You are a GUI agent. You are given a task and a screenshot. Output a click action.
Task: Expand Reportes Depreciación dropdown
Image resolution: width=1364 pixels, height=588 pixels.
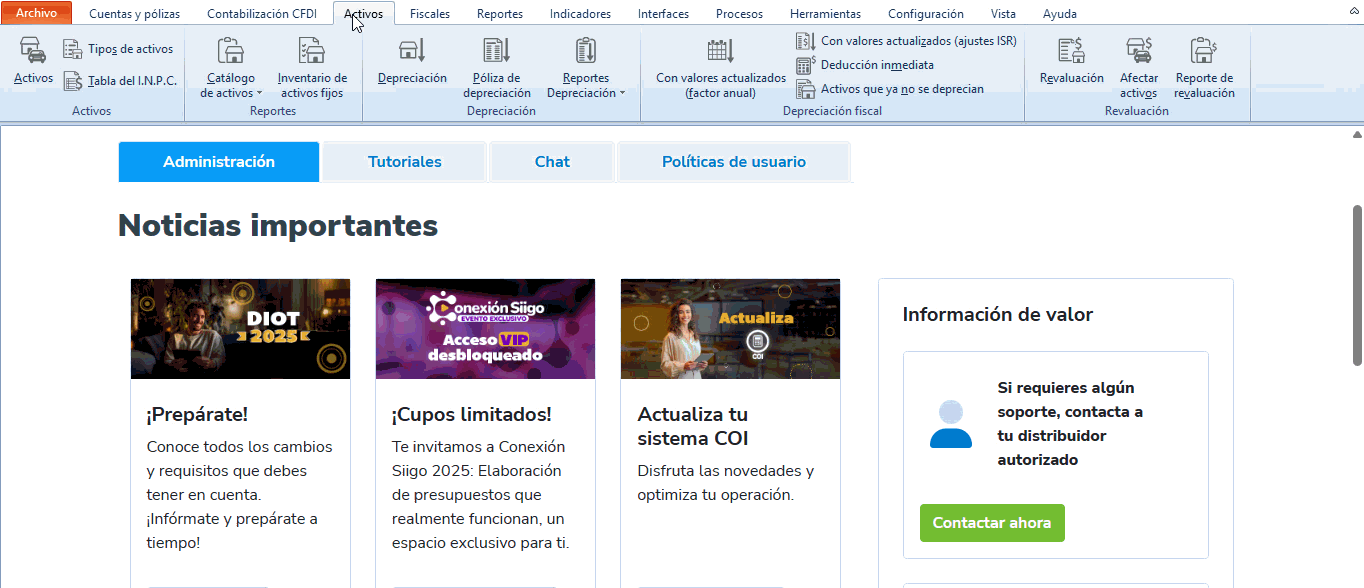tap(586, 92)
